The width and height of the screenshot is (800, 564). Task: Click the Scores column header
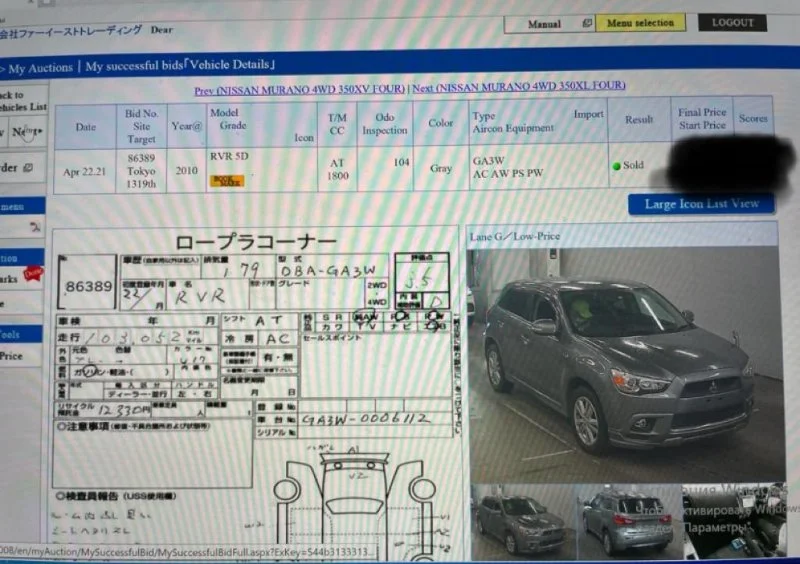pyautogui.click(x=753, y=118)
